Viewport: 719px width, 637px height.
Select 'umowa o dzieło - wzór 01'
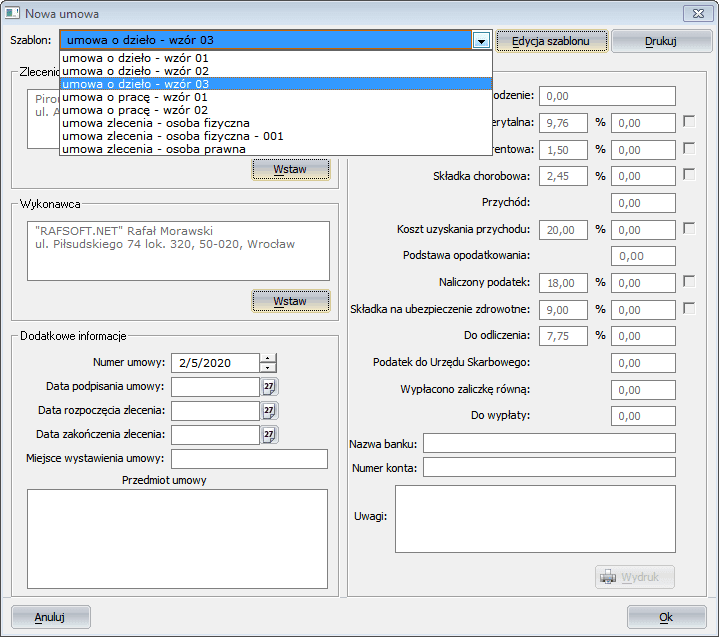click(135, 58)
